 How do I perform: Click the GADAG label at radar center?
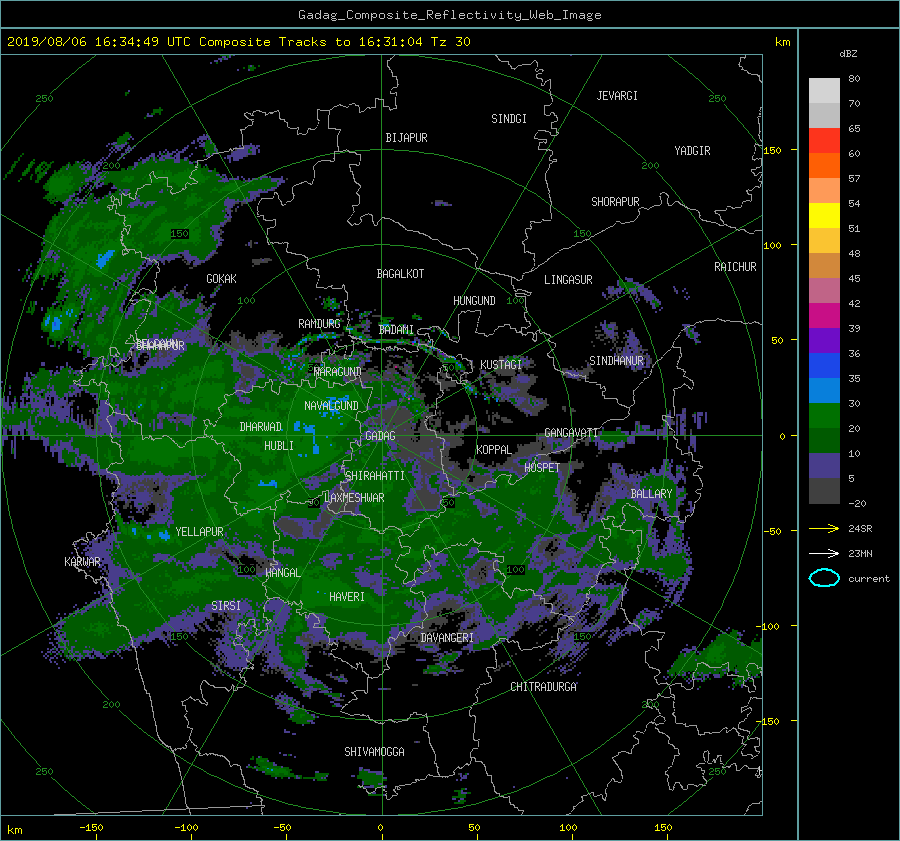(380, 436)
